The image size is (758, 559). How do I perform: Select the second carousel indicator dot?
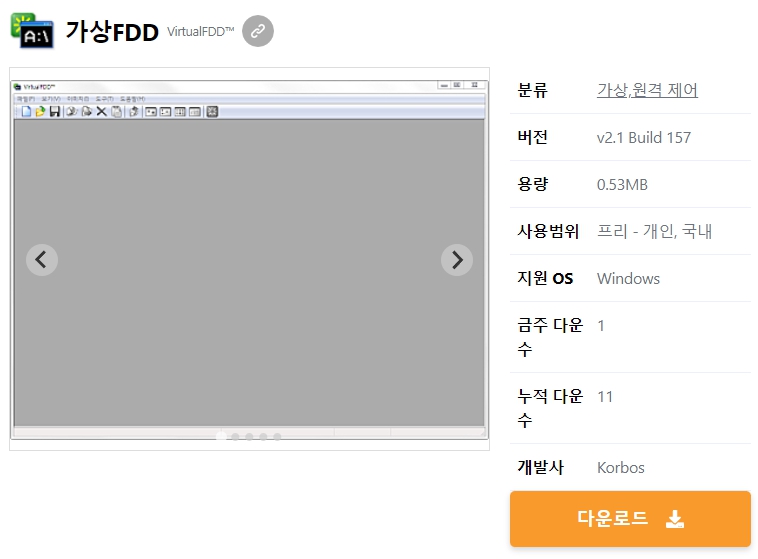[235, 437]
